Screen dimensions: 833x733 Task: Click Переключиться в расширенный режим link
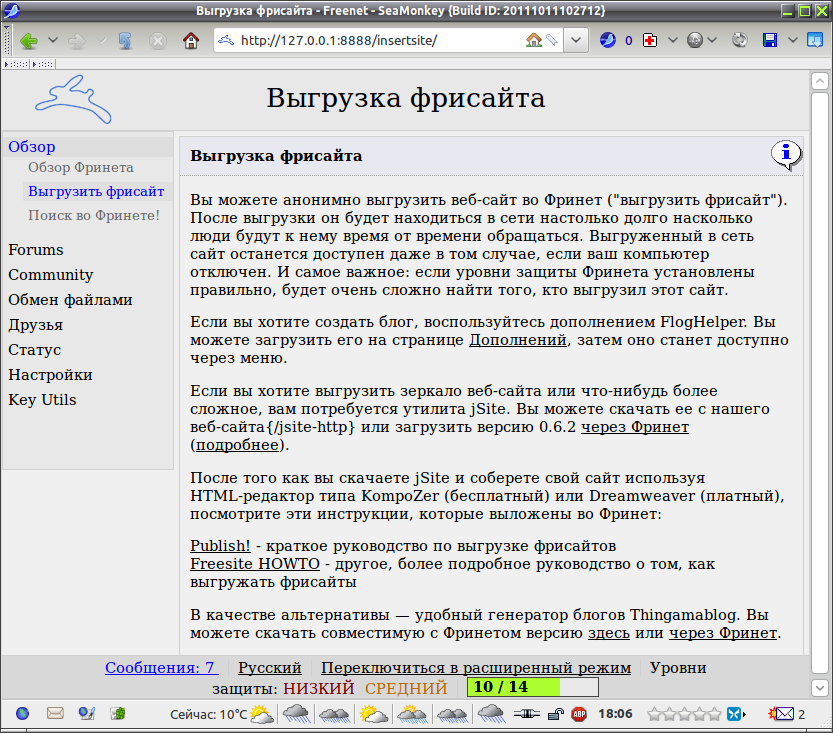point(476,668)
